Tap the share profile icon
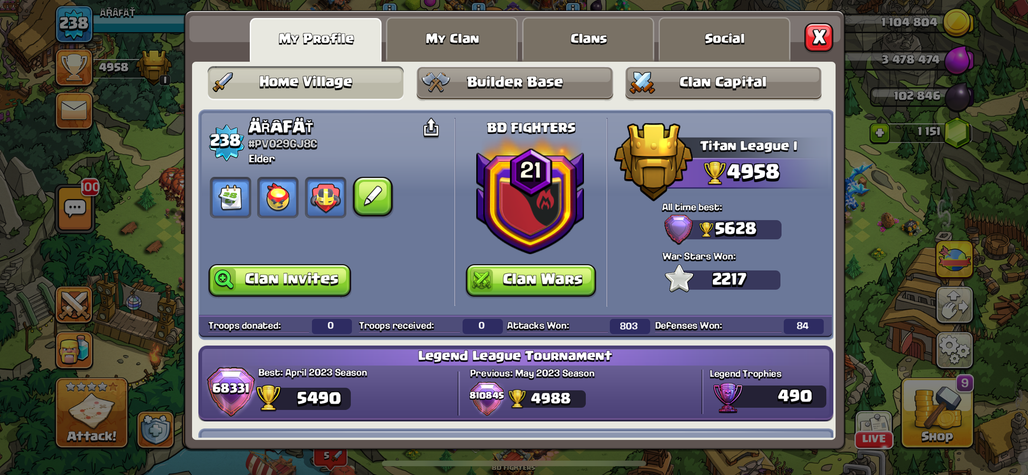This screenshot has height=475, width=1028. 430,128
